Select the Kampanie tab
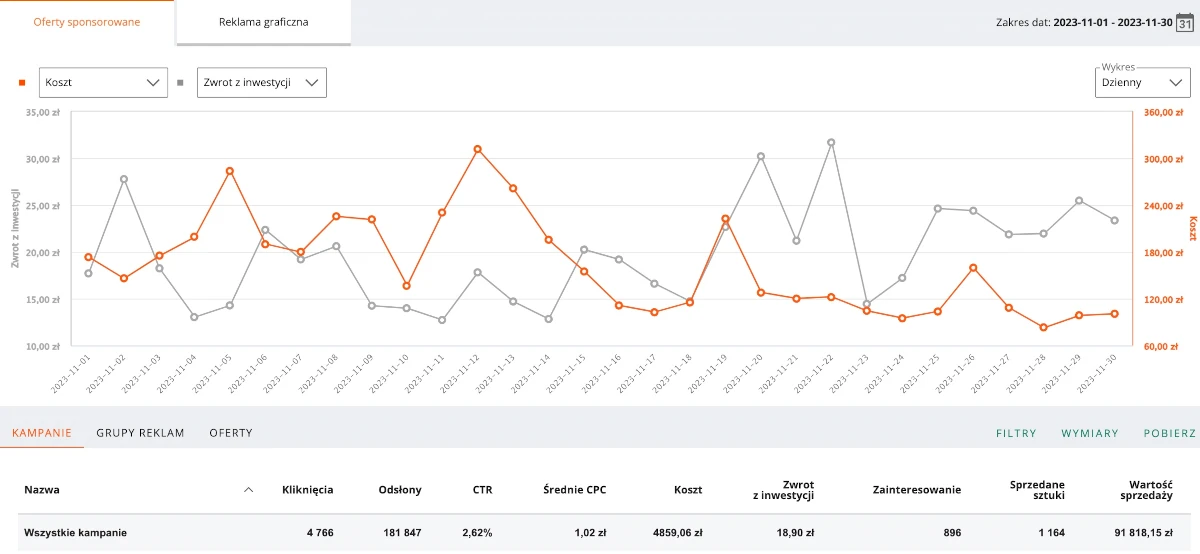Viewport: 1200px width, 554px height. 42,433
